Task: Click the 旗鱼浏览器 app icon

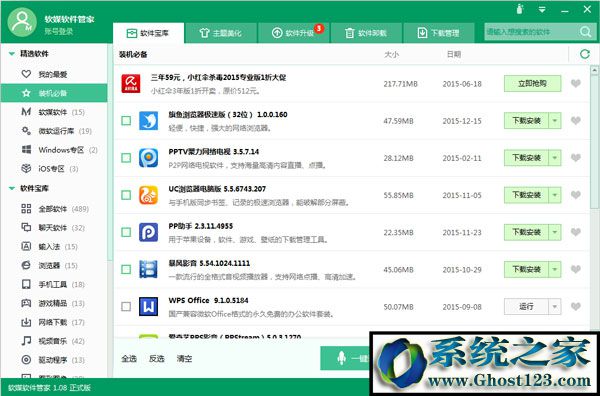Action: (x=148, y=121)
